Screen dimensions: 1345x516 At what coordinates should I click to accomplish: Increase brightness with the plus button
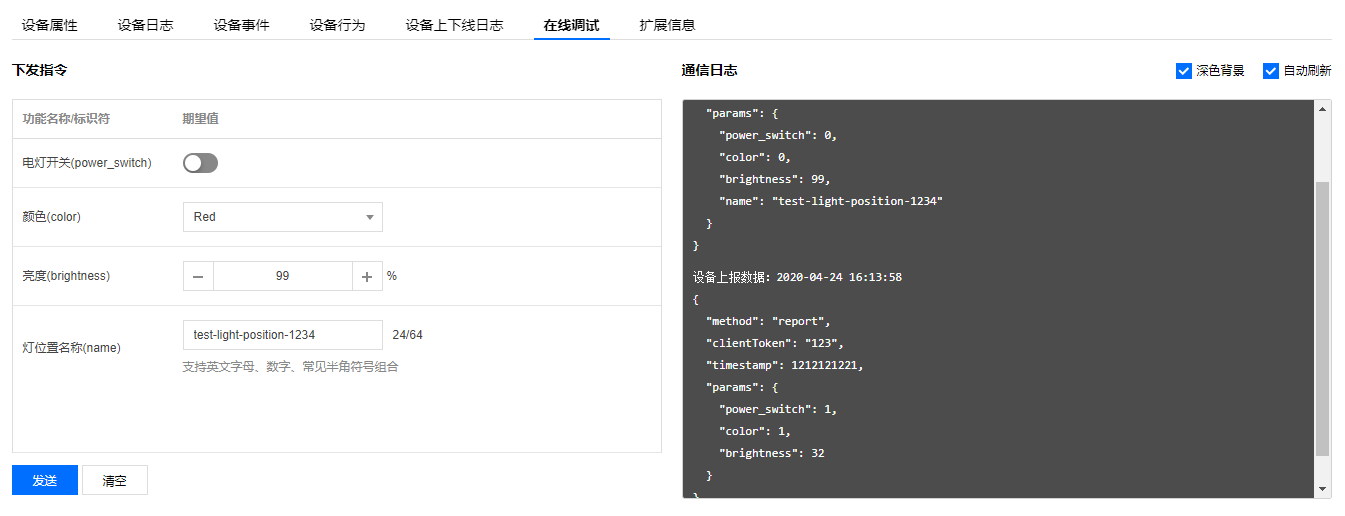coord(367,276)
